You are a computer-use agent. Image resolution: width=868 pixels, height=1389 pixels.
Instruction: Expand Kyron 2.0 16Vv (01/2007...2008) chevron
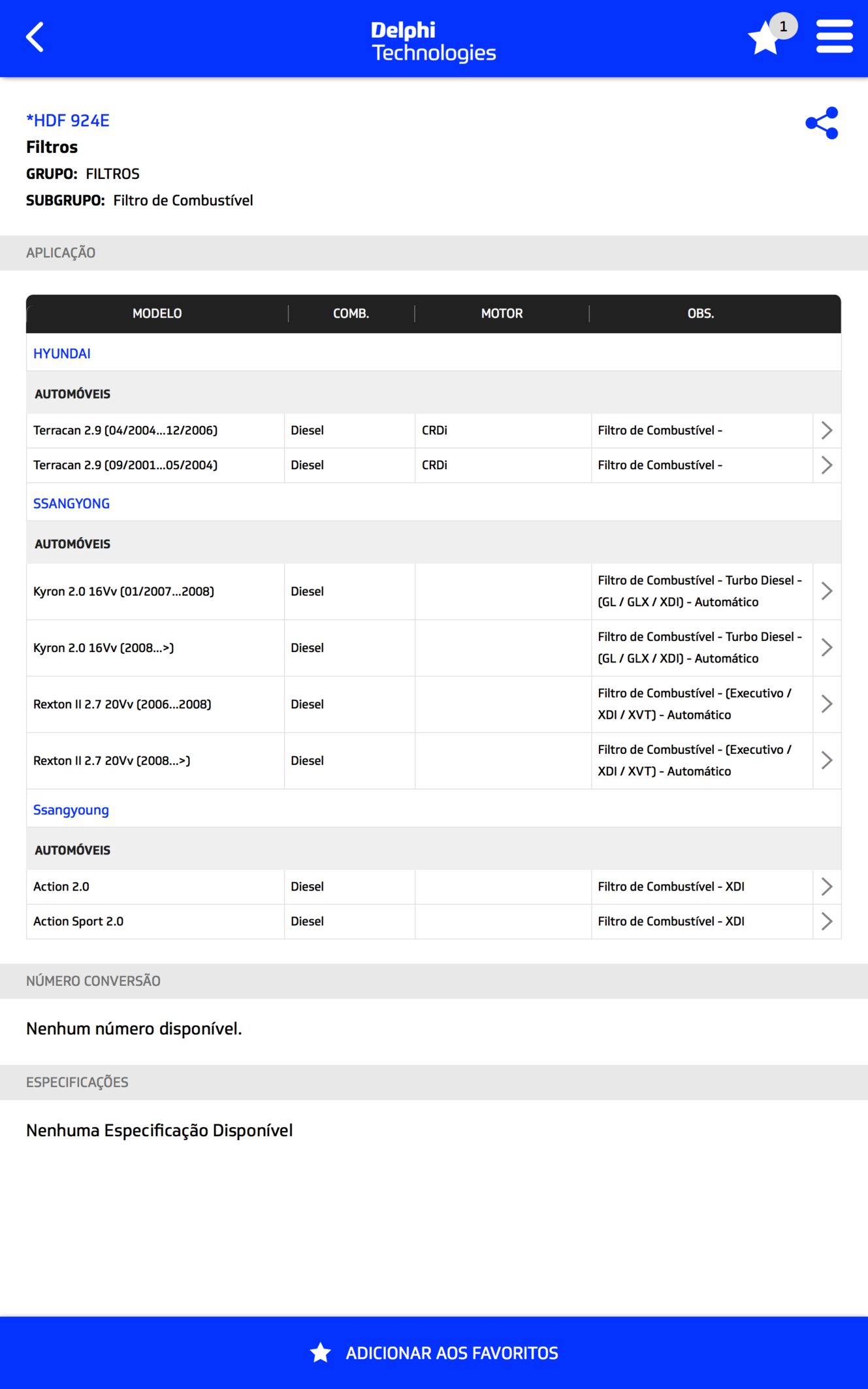(826, 591)
